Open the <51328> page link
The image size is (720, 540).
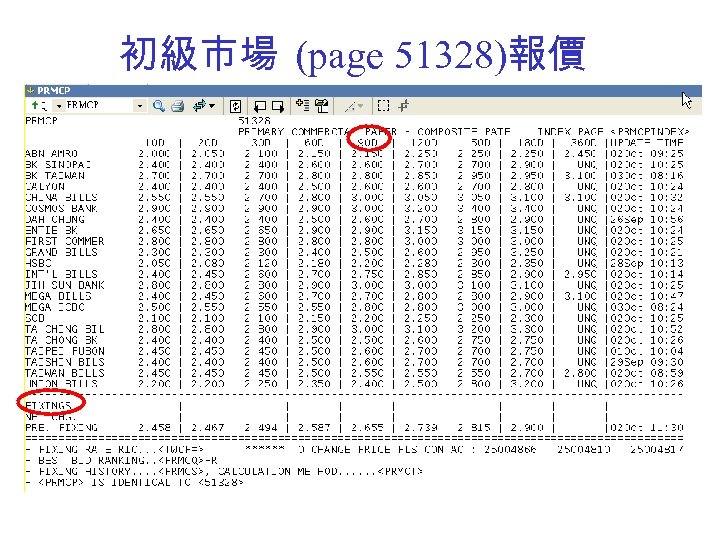point(221,482)
